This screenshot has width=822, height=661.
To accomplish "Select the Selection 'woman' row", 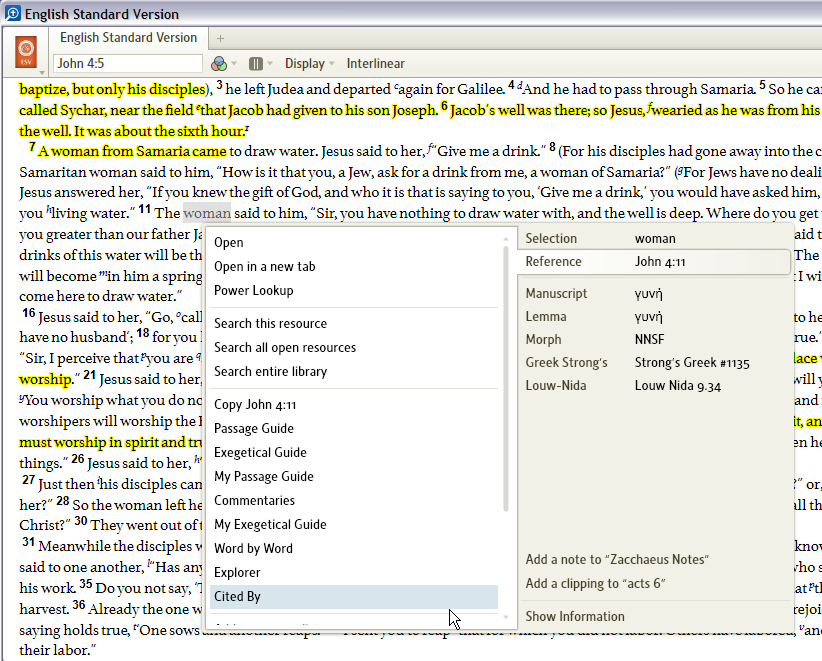I will (655, 239).
